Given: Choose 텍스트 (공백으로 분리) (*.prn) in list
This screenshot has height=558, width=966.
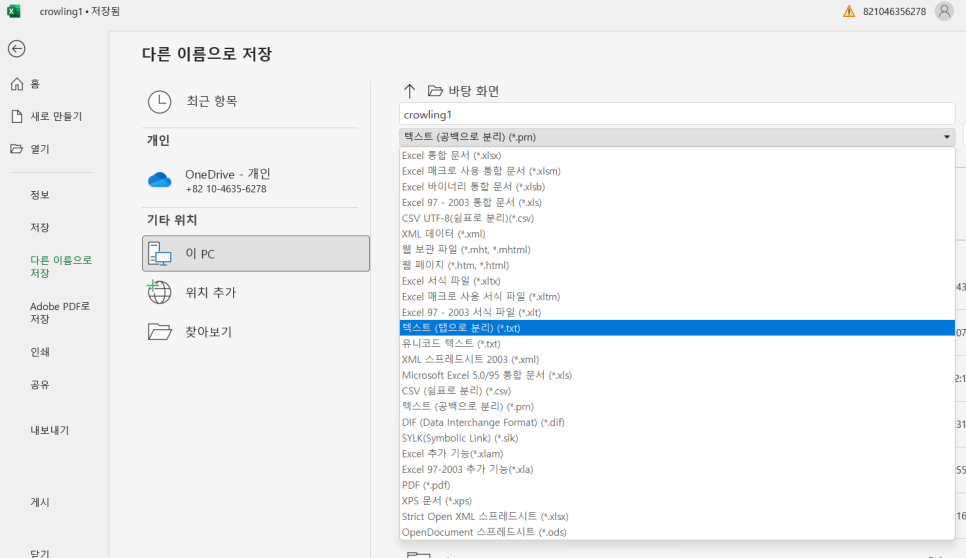Looking at the screenshot, I should pos(677,406).
